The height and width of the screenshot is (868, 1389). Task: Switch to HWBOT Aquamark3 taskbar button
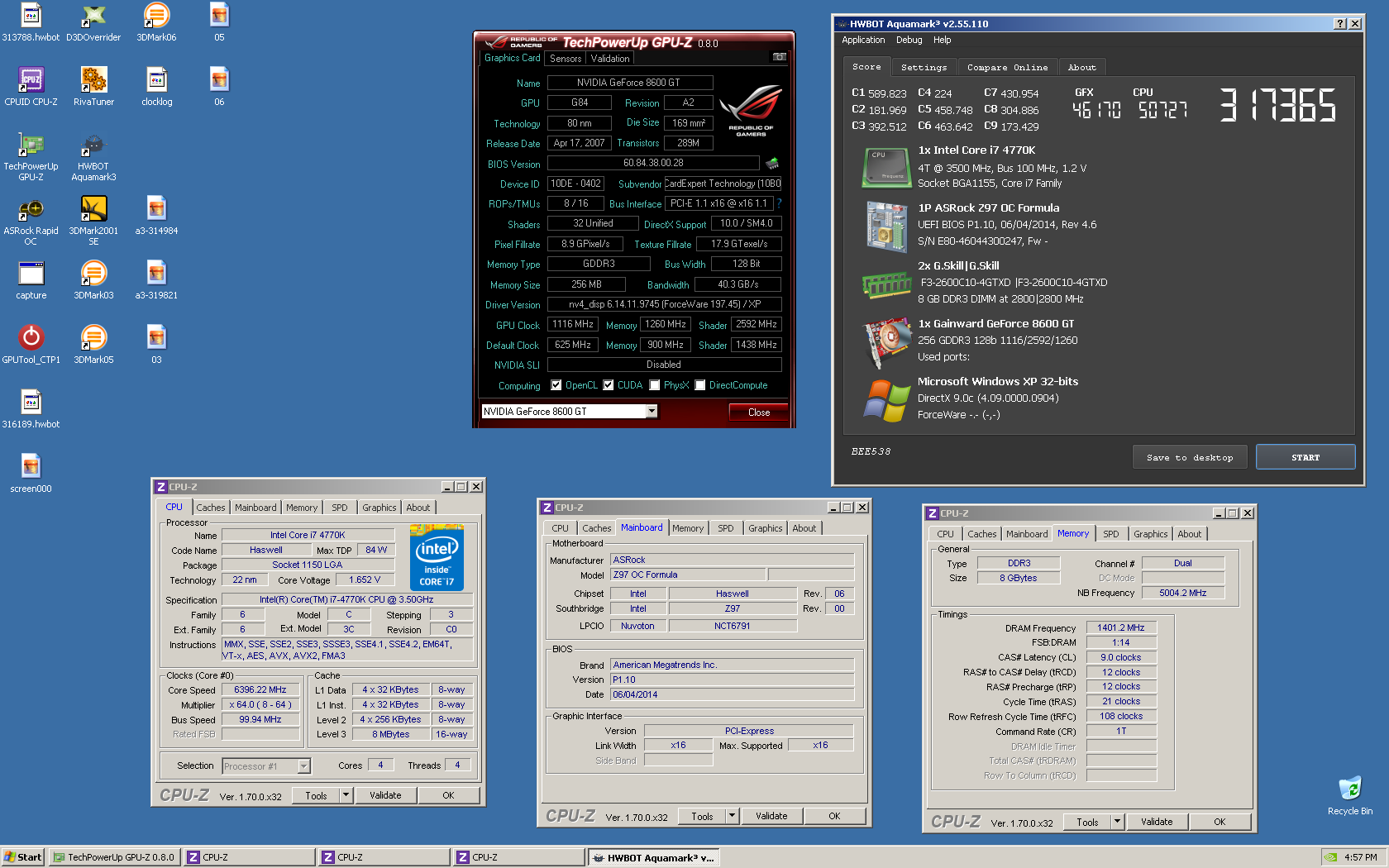pos(653,857)
